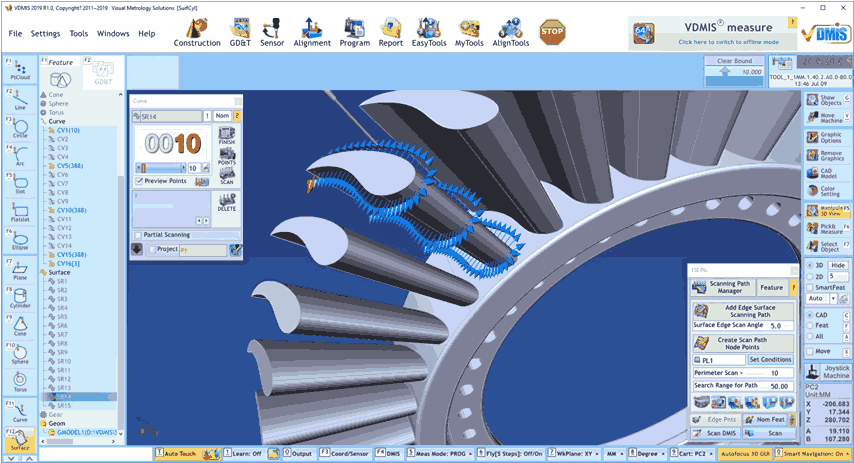This screenshot has height=463, width=854.
Task: Click the Nom Feat button
Action: click(x=765, y=419)
